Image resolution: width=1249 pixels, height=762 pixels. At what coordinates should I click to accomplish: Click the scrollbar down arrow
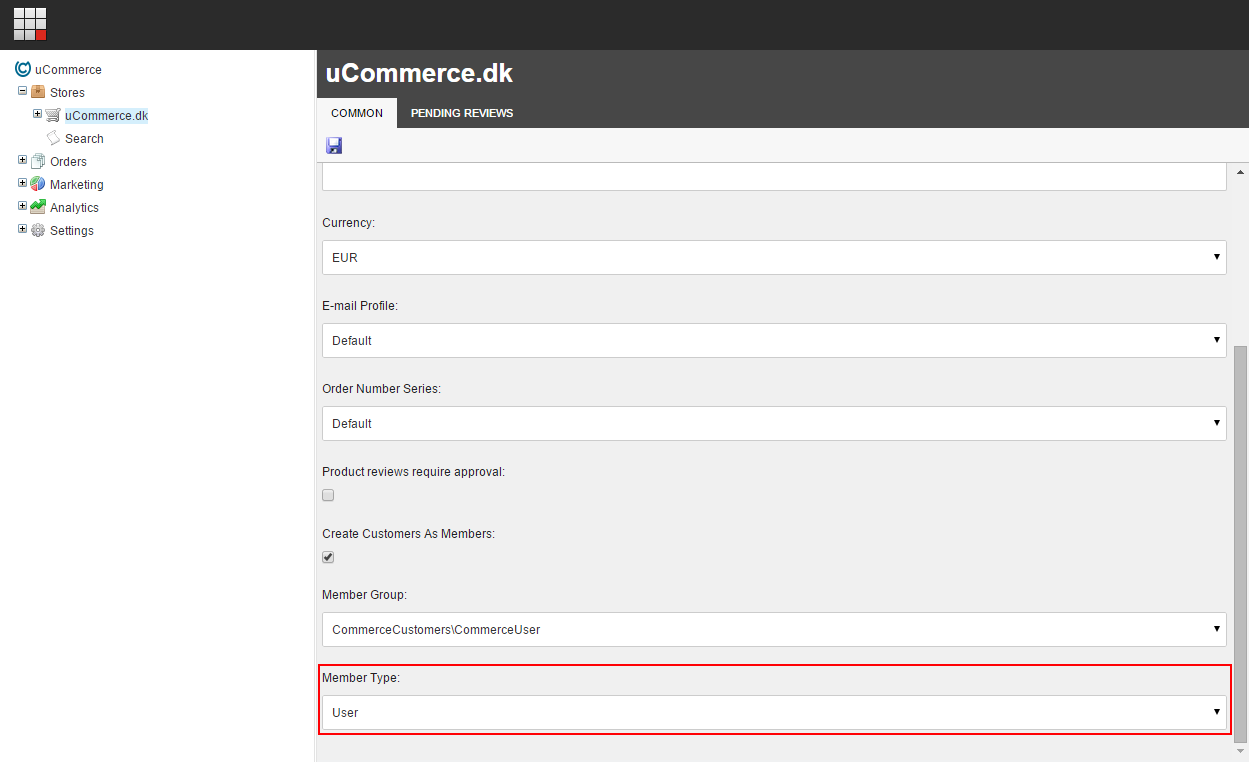pyautogui.click(x=1241, y=751)
